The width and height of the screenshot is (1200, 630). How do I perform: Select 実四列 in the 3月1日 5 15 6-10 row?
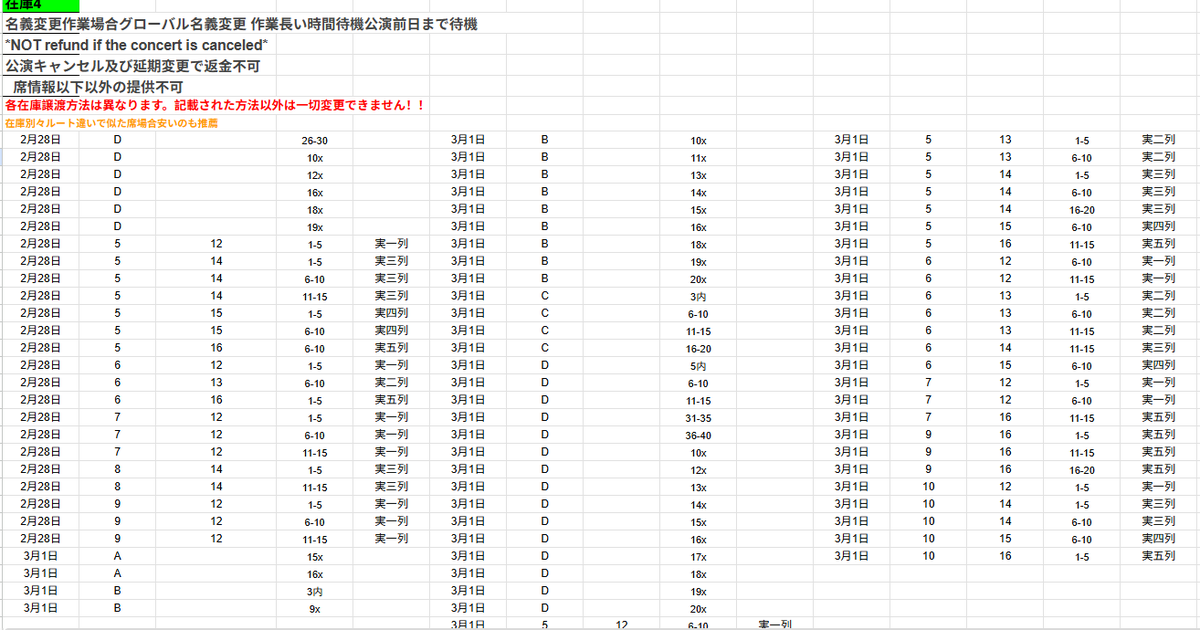click(1159, 227)
